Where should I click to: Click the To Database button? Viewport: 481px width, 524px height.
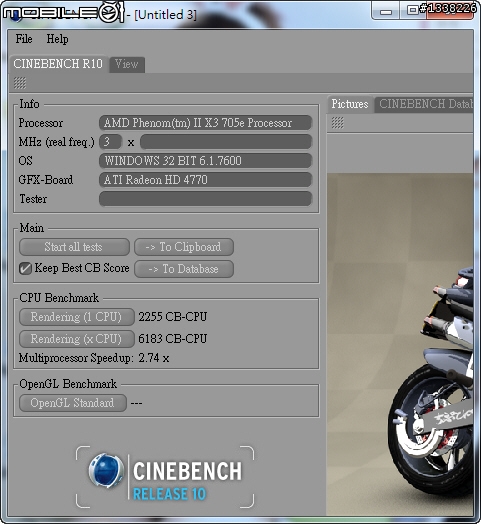184,269
